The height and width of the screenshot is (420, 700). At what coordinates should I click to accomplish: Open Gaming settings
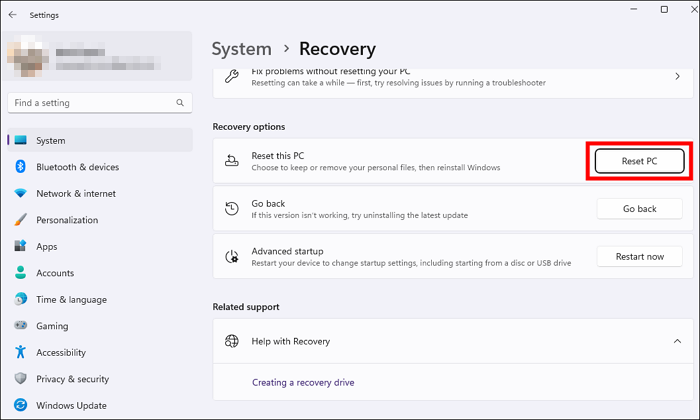click(100, 325)
